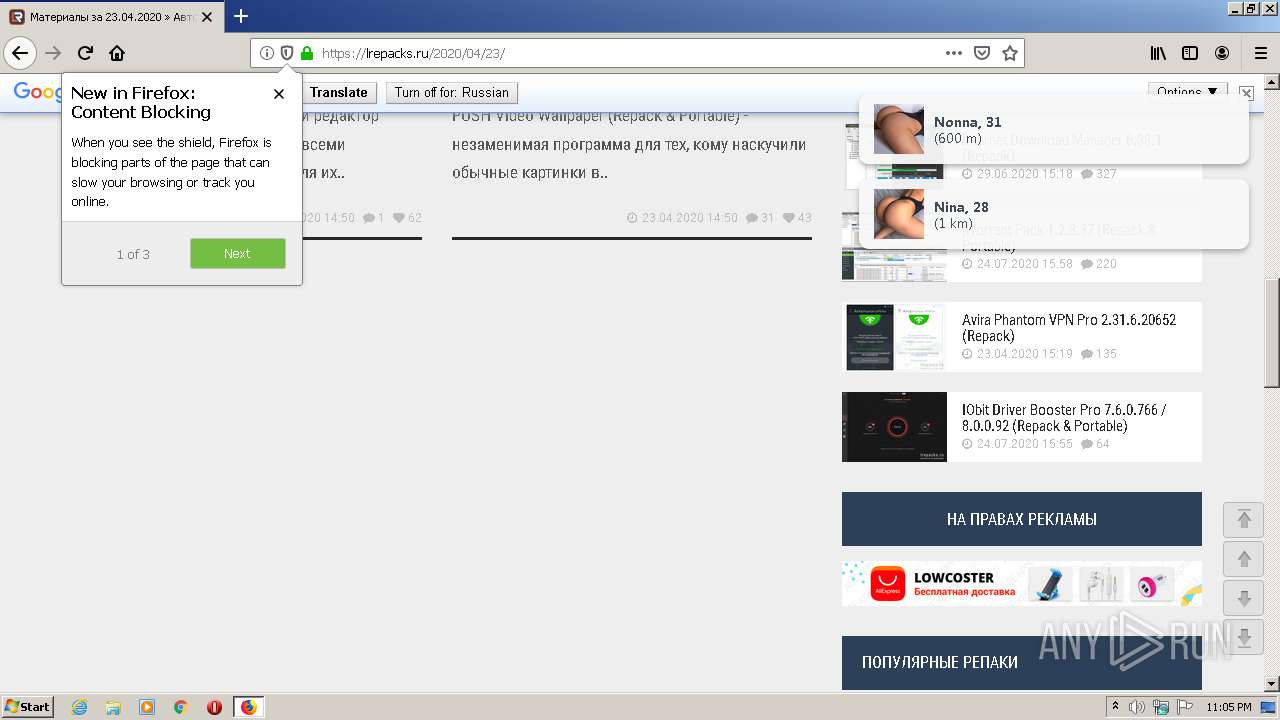The height and width of the screenshot is (720, 1280).
Task: Open the content blocking shield icon
Action: click(x=286, y=53)
